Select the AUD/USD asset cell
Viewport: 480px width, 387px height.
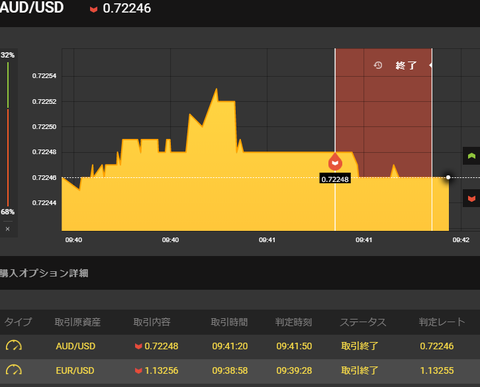(x=75, y=346)
